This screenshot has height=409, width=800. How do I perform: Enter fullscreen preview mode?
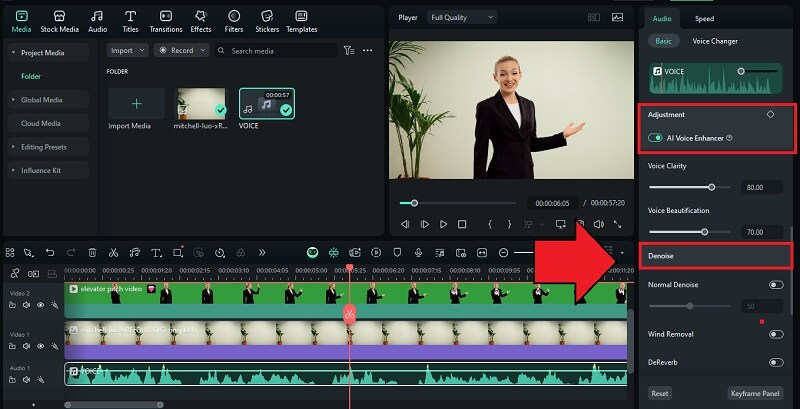coord(617,224)
